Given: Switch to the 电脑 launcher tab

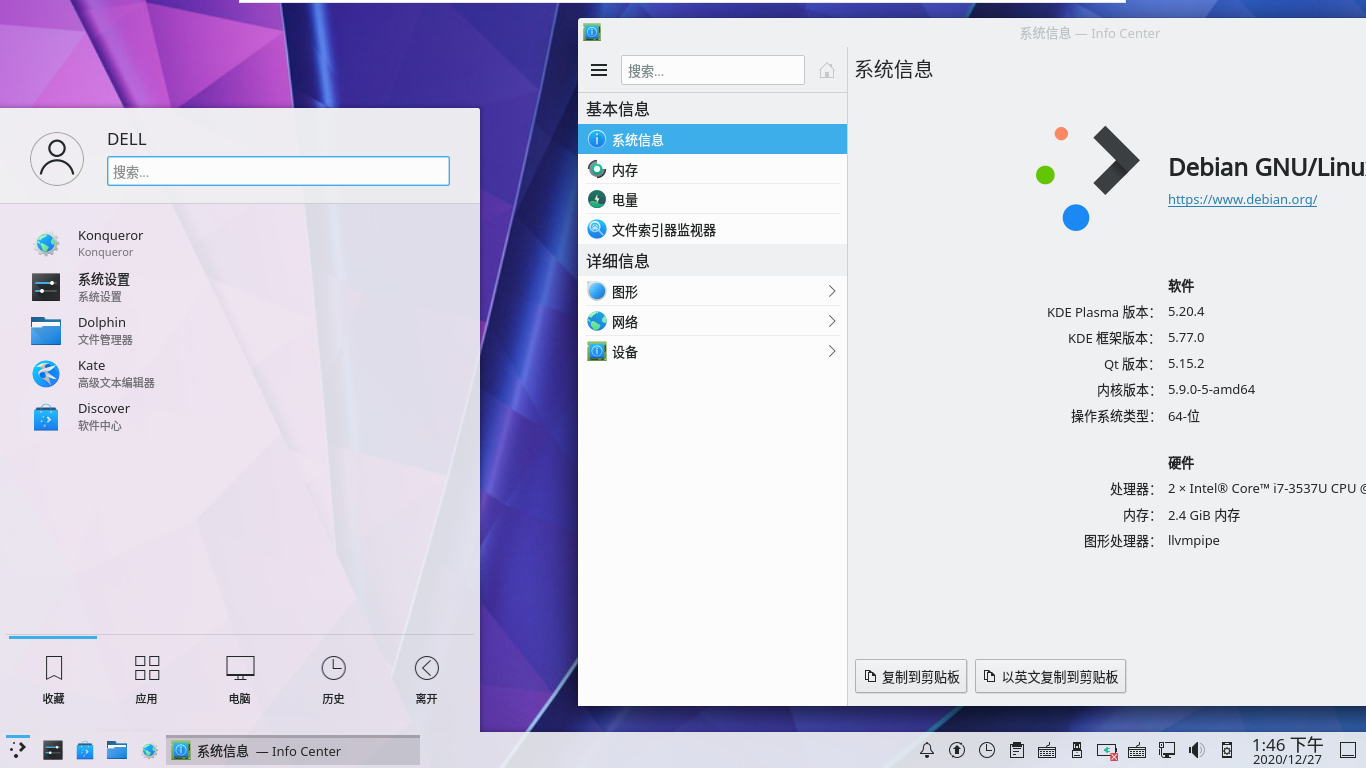Looking at the screenshot, I should click(x=240, y=680).
